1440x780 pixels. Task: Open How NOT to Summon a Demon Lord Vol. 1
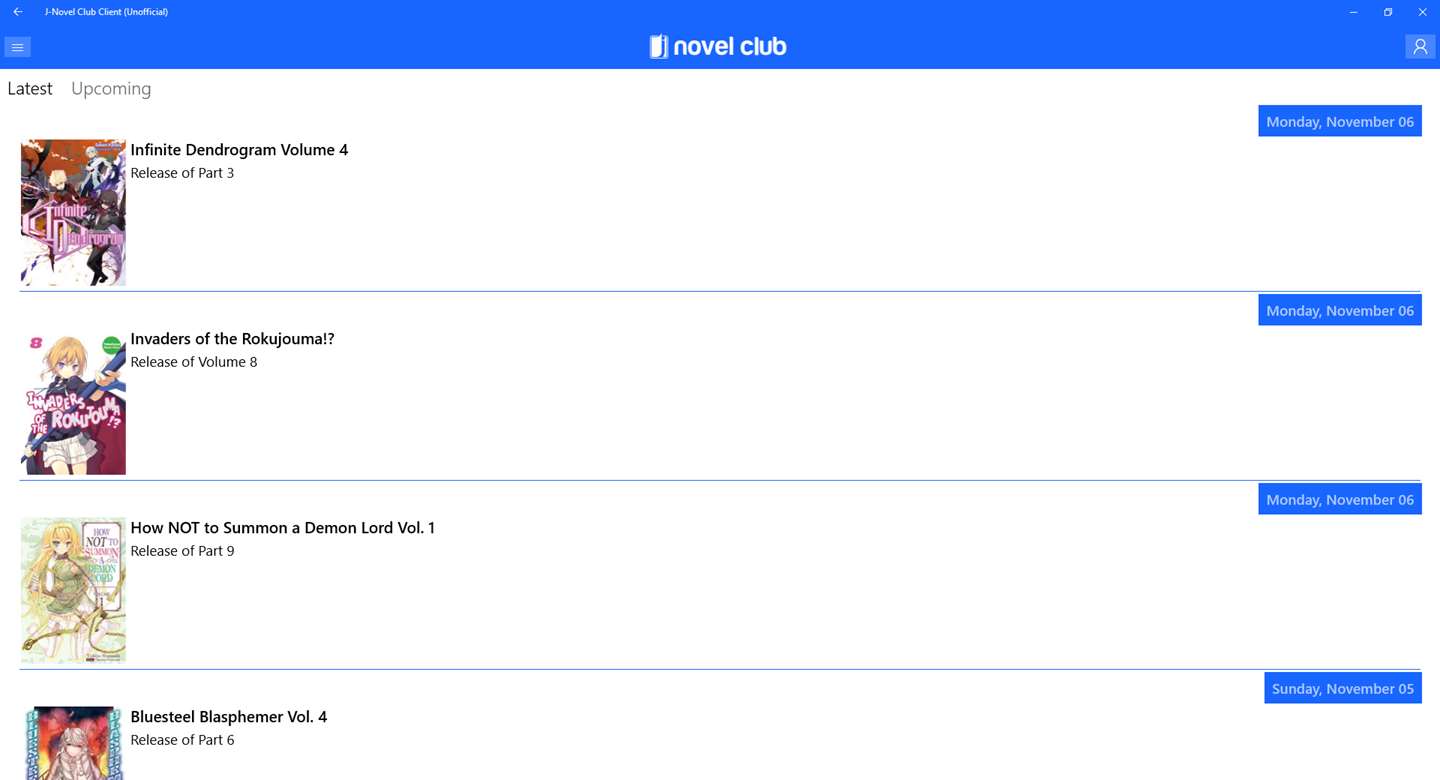(282, 528)
